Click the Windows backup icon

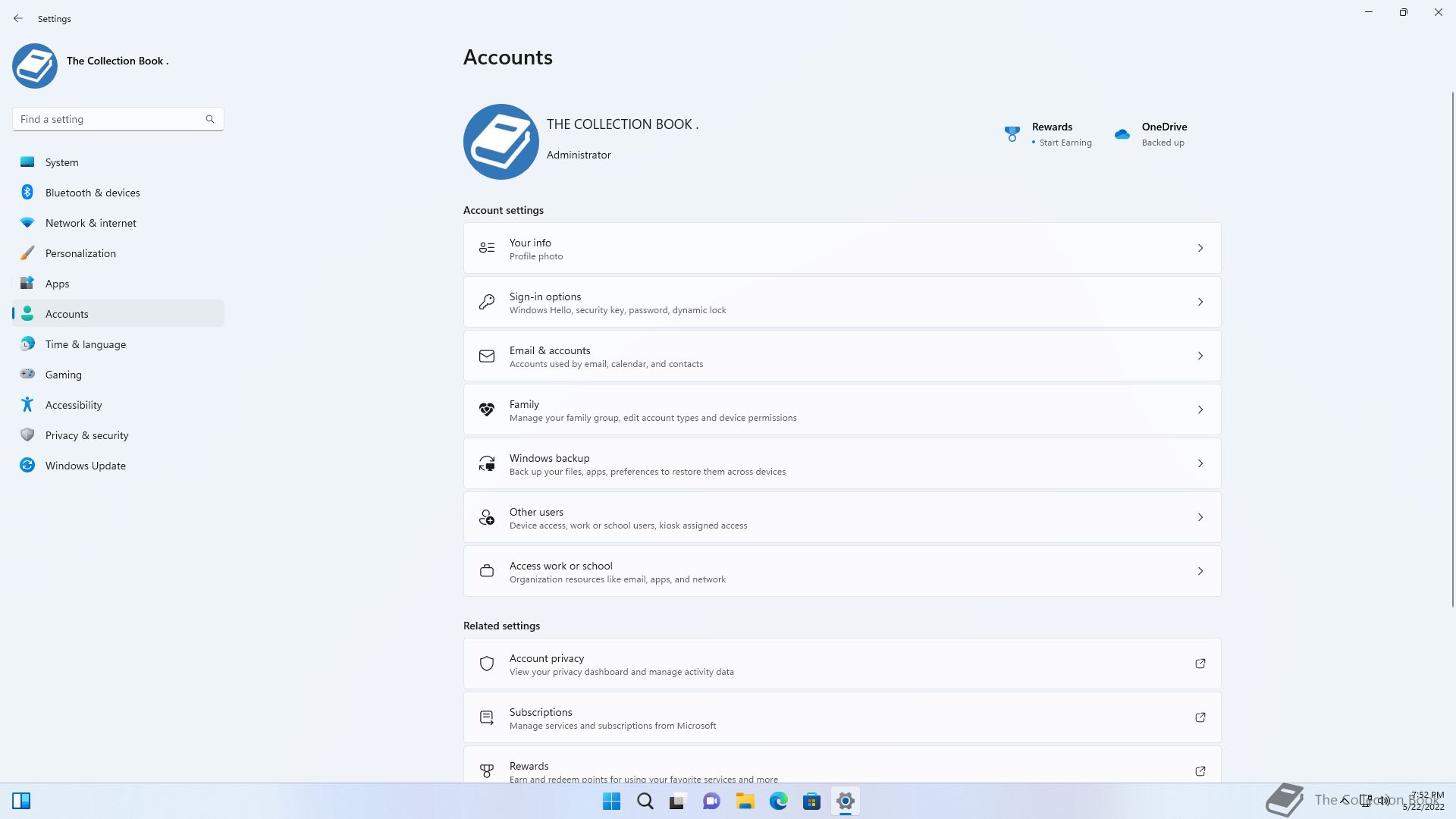(x=487, y=463)
